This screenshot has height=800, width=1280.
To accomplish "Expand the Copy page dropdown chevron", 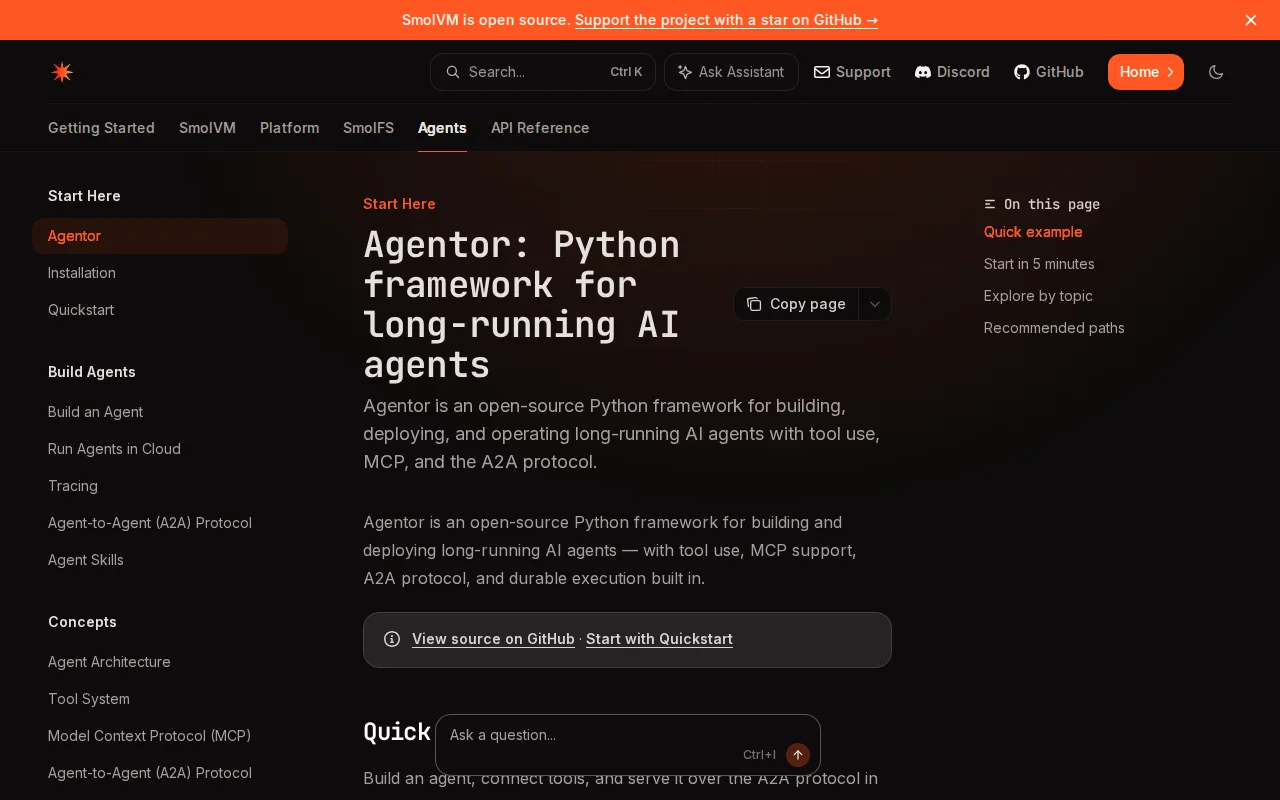I will coord(874,304).
